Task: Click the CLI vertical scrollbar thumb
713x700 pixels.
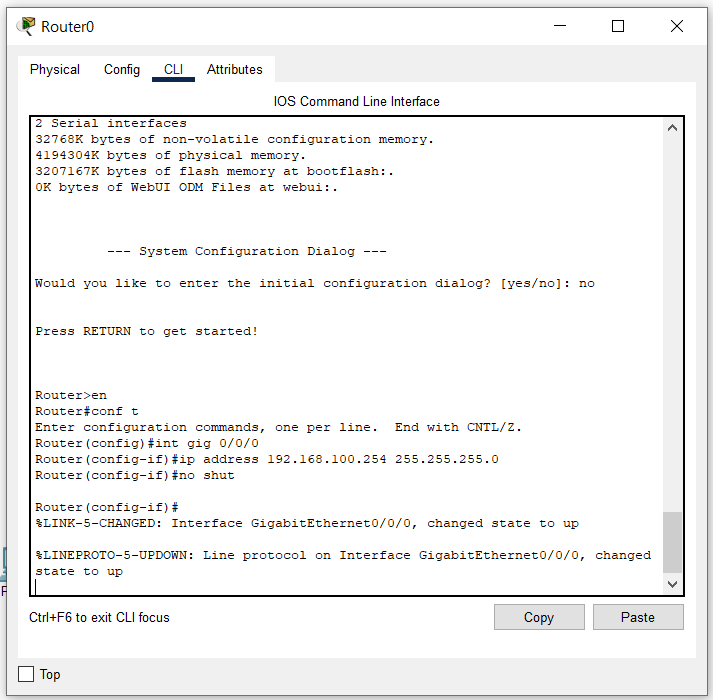Action: click(x=673, y=542)
